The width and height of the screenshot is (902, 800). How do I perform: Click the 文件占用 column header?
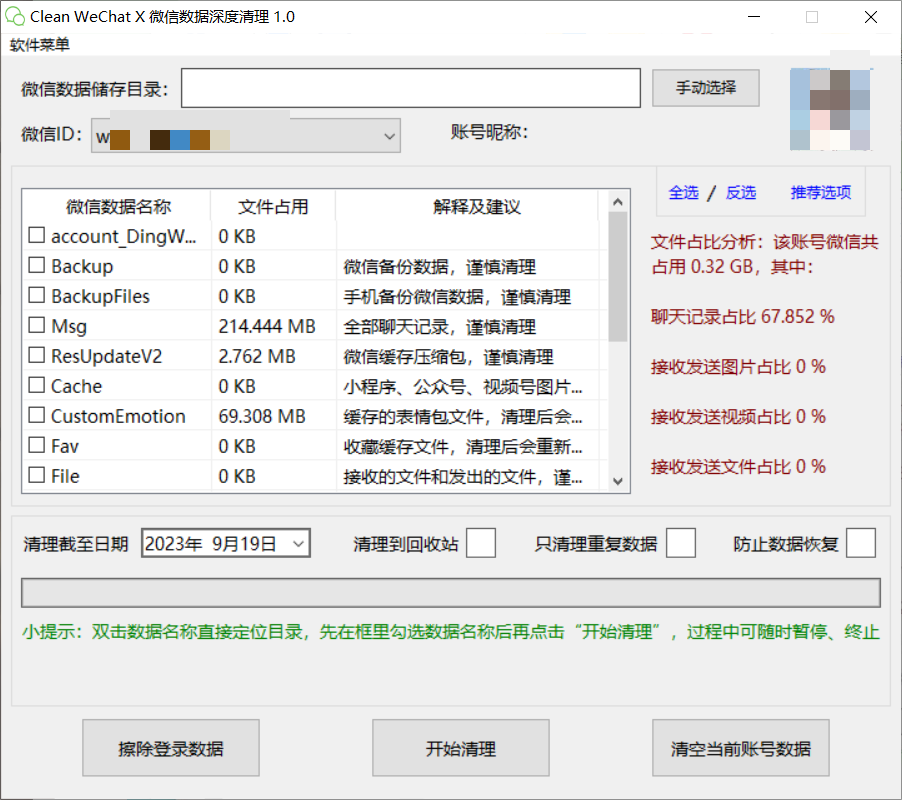pos(273,206)
